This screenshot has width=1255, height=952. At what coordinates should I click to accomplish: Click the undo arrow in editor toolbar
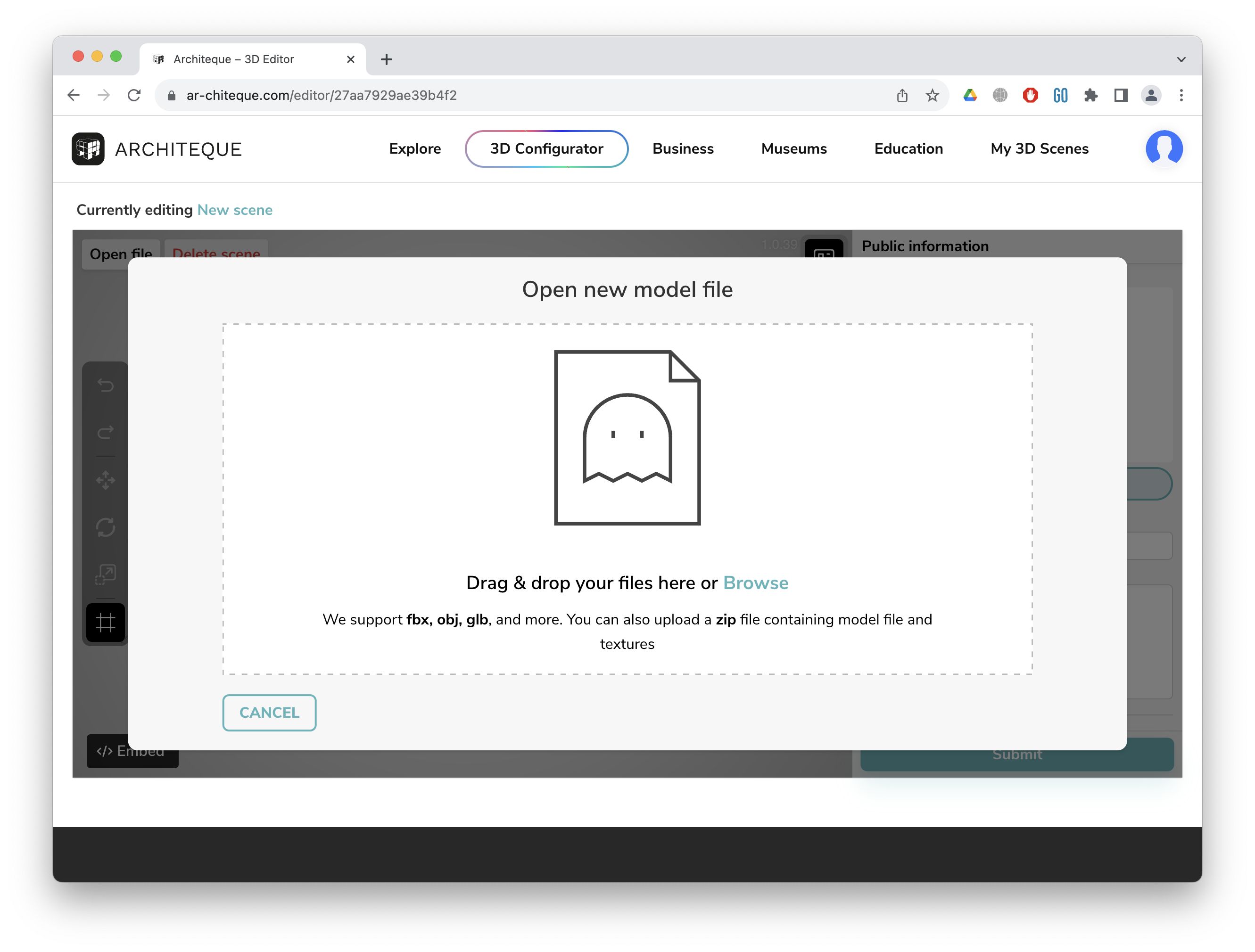(106, 386)
